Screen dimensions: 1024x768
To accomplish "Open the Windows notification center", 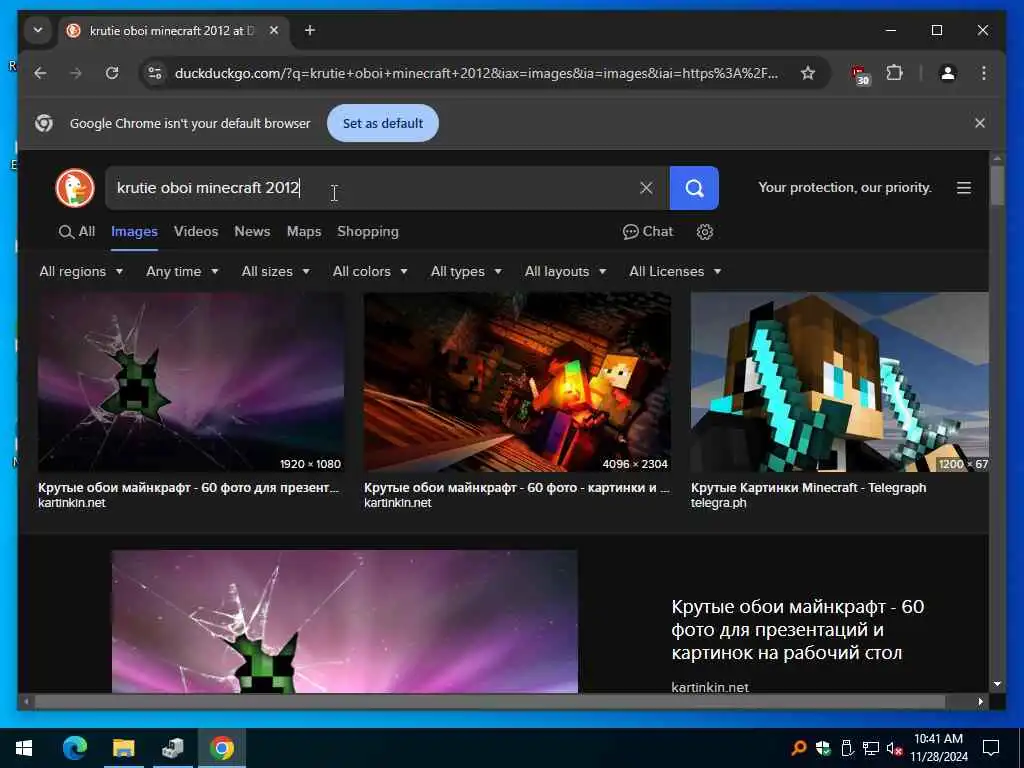I will click(x=991, y=748).
